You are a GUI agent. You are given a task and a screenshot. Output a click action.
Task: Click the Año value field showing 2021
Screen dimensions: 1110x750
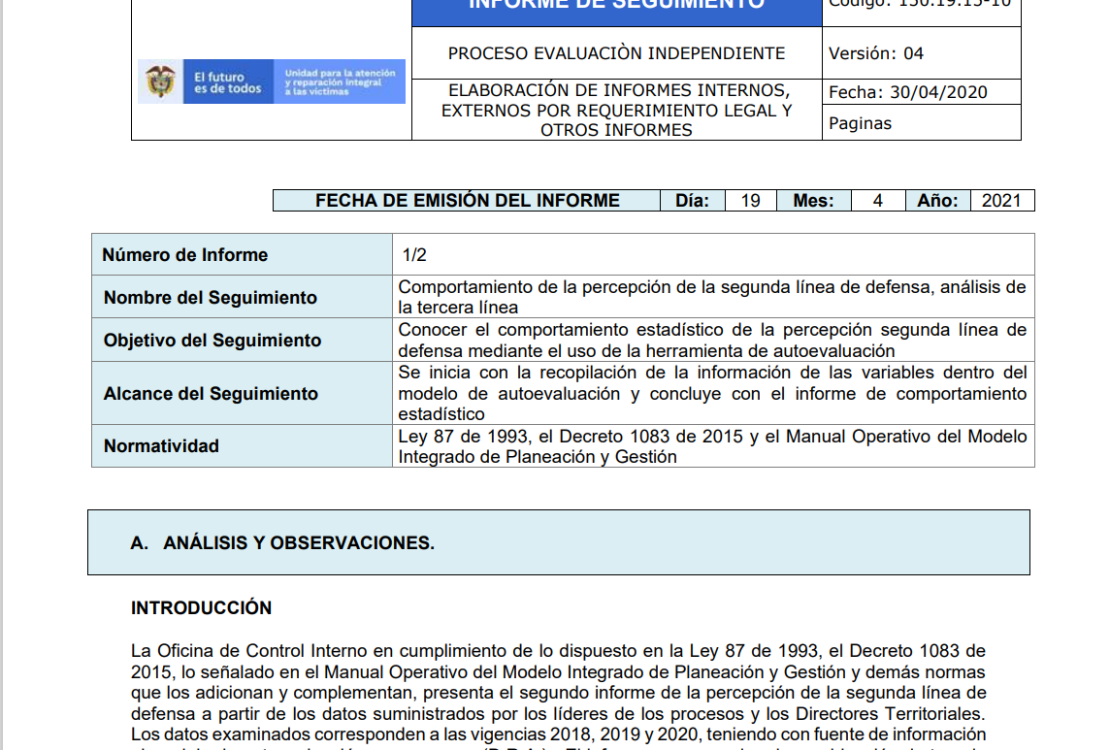(x=1002, y=200)
